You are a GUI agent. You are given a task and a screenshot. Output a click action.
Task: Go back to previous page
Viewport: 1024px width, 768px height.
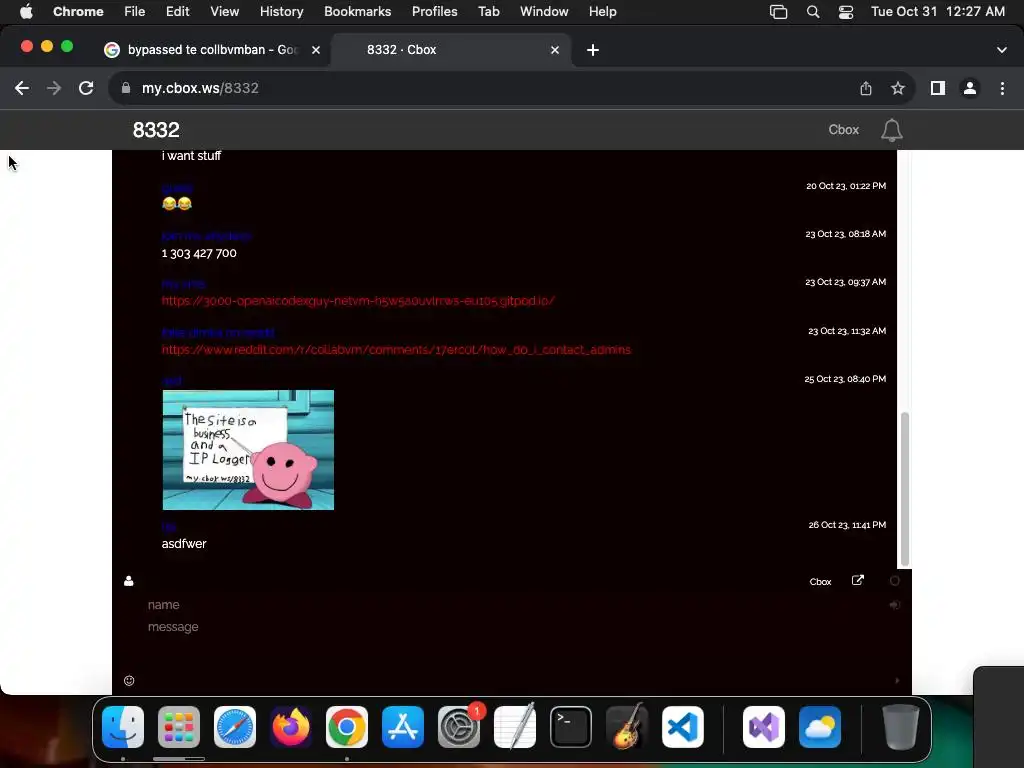(22, 88)
